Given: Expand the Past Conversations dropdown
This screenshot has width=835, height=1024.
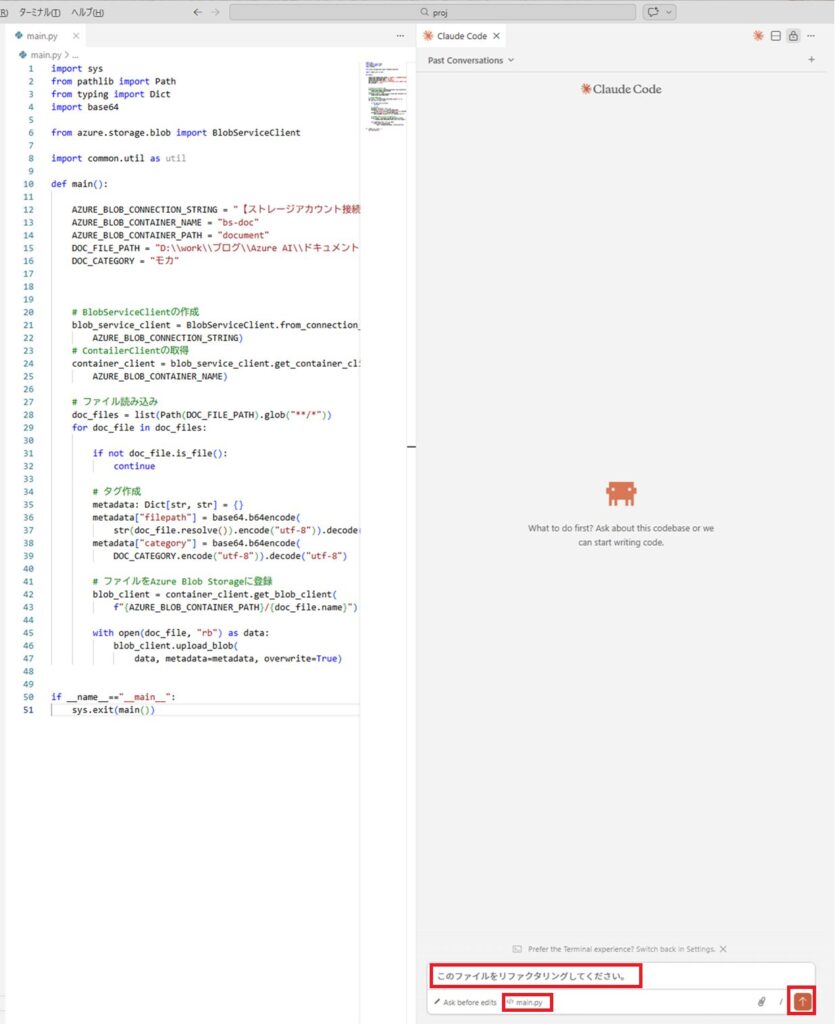Looking at the screenshot, I should pos(471,60).
